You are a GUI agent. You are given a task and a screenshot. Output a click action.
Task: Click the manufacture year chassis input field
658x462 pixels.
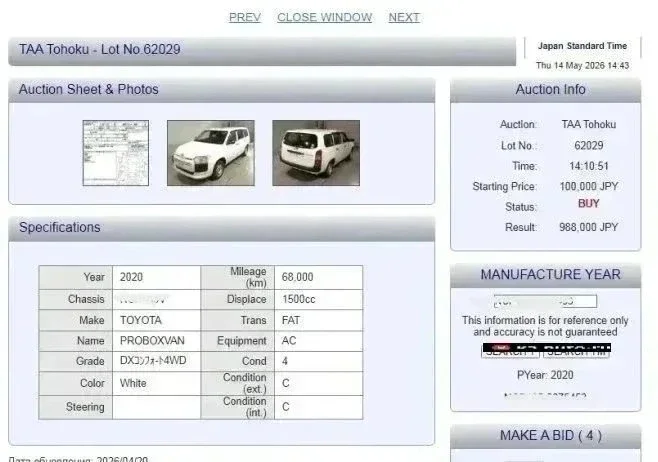(x=545, y=301)
